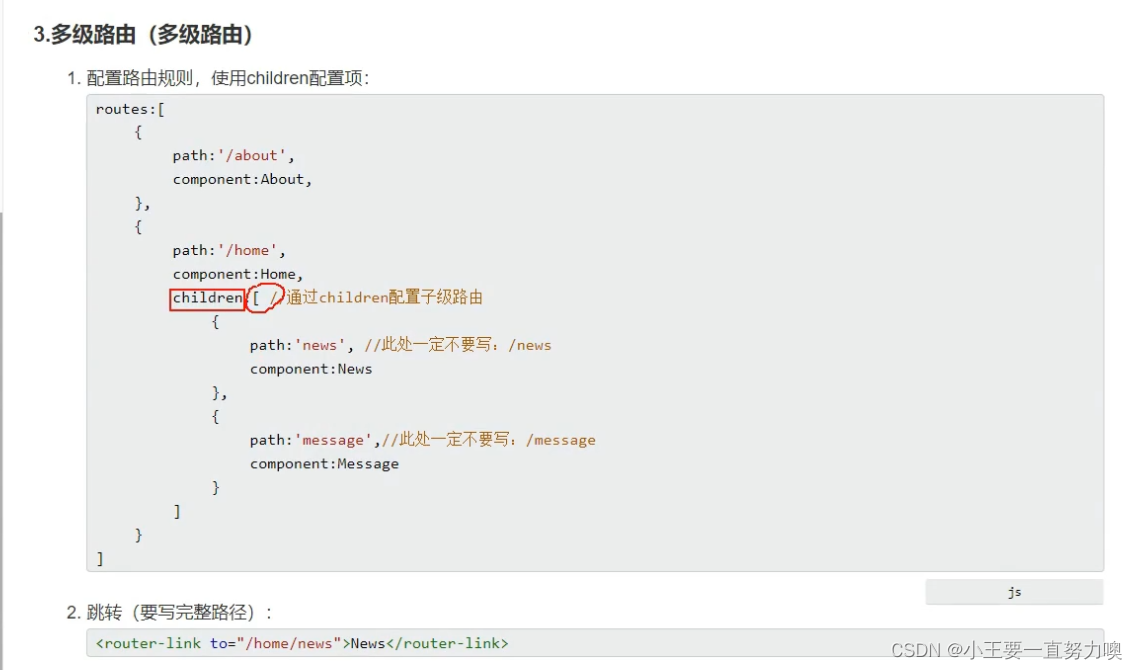Screen dimensions: 1137x670
Task: Click the to="/home/news" attribute in router-link code
Action: pyautogui.click(x=276, y=644)
